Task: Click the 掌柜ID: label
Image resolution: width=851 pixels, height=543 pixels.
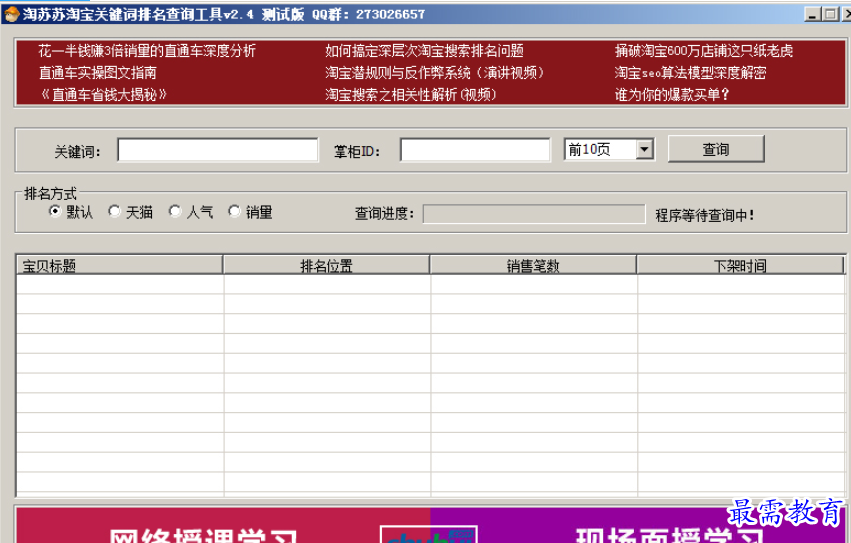Action: [357, 151]
